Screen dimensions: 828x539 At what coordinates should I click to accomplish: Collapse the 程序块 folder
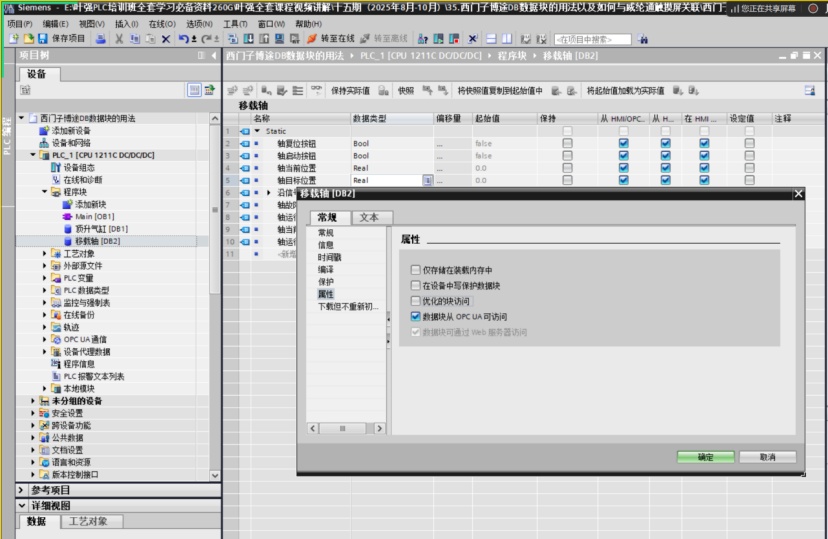45,192
